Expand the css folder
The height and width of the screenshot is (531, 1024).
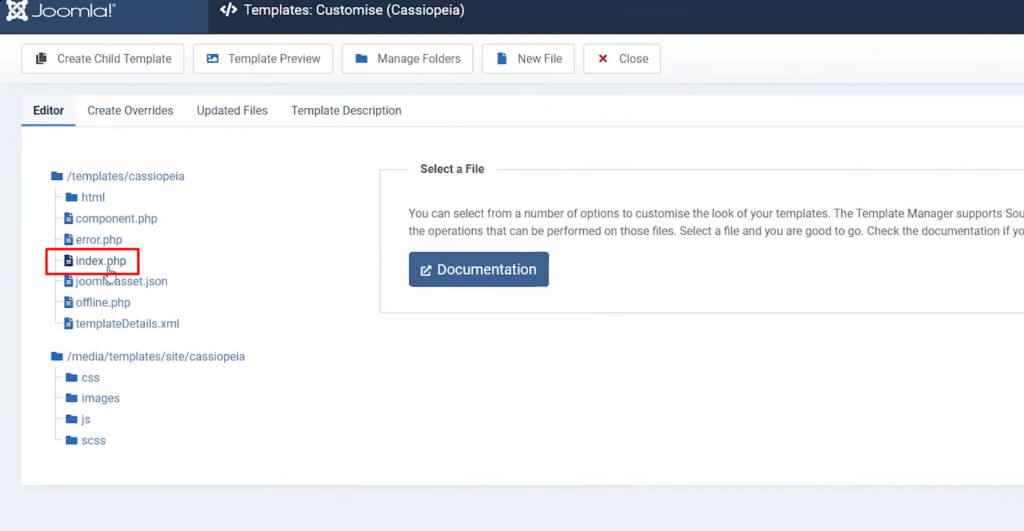(x=90, y=378)
